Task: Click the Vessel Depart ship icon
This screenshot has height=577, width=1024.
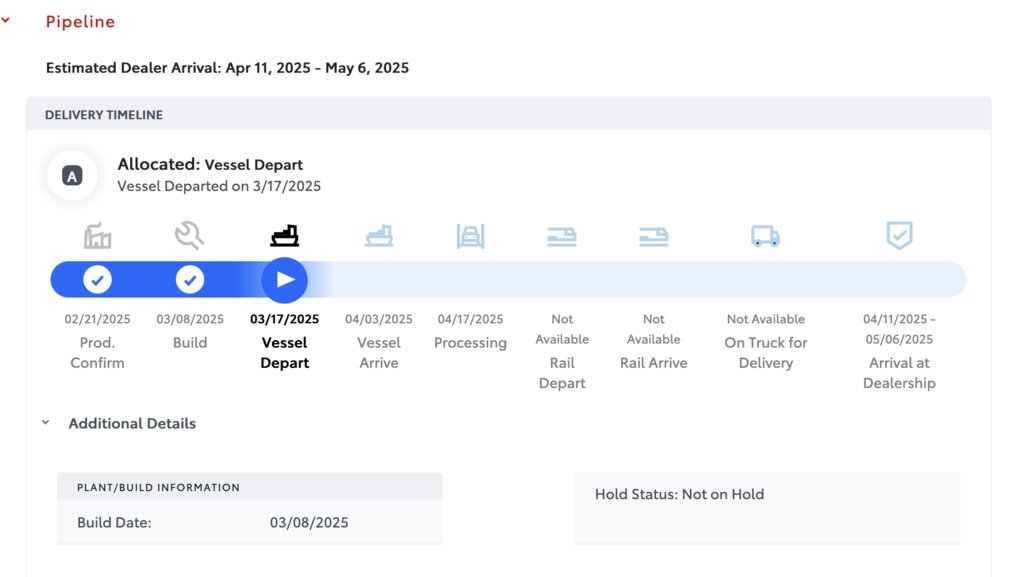Action: [x=285, y=236]
